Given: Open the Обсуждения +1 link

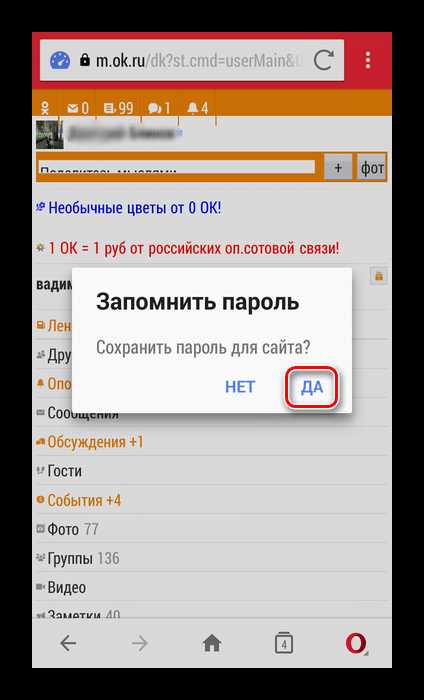Looking at the screenshot, I should pos(96,442).
